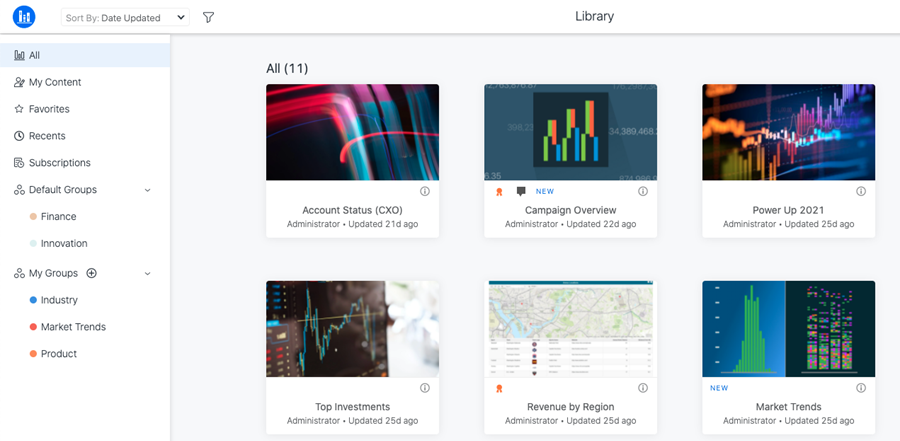
Task: Open the Revenue by Region title
Action: pos(571,407)
